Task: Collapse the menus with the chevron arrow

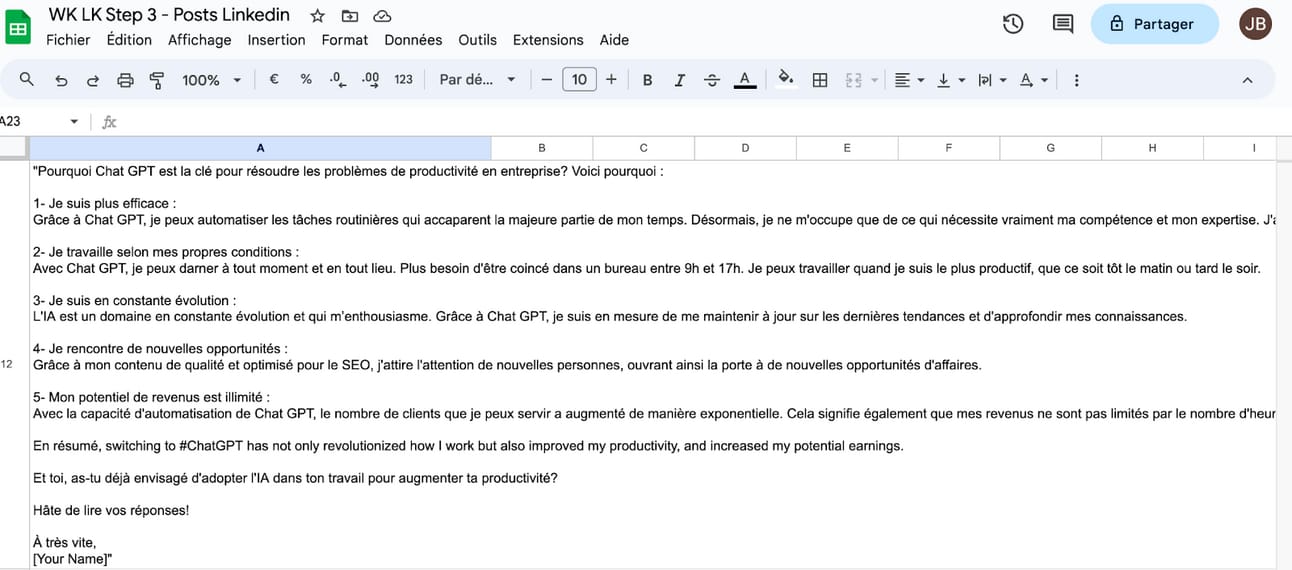Action: pyautogui.click(x=1247, y=80)
